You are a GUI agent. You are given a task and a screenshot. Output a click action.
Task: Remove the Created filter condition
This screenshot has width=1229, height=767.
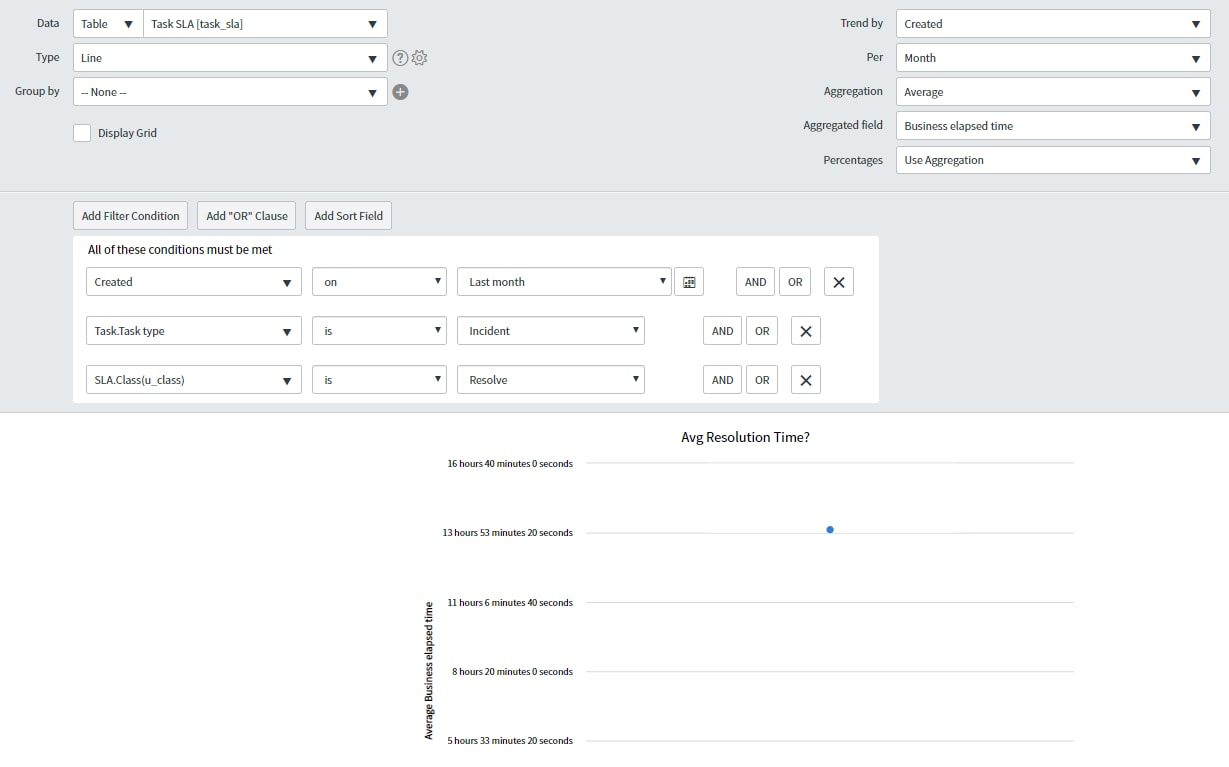point(839,282)
